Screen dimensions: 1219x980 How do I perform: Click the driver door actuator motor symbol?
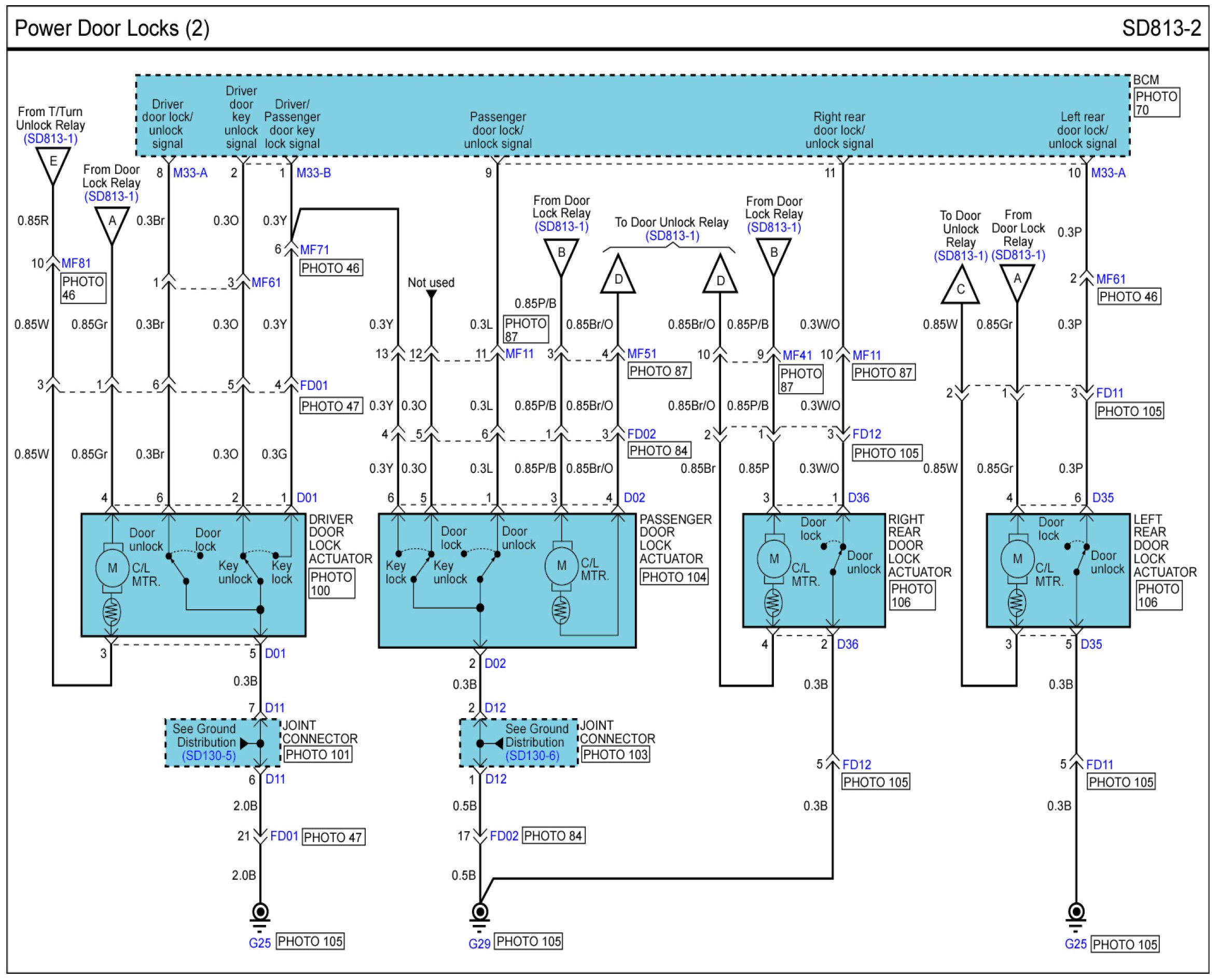(x=112, y=568)
